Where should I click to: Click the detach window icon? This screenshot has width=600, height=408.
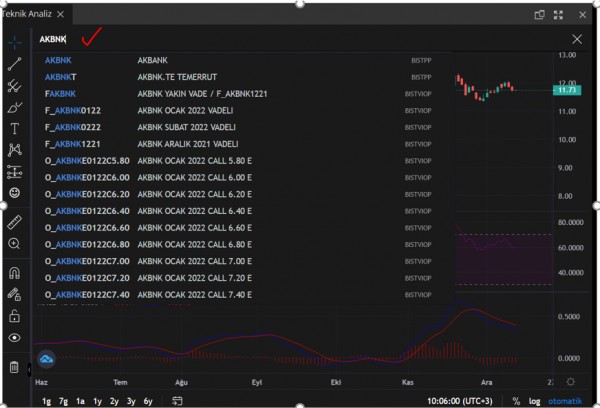click(x=540, y=15)
